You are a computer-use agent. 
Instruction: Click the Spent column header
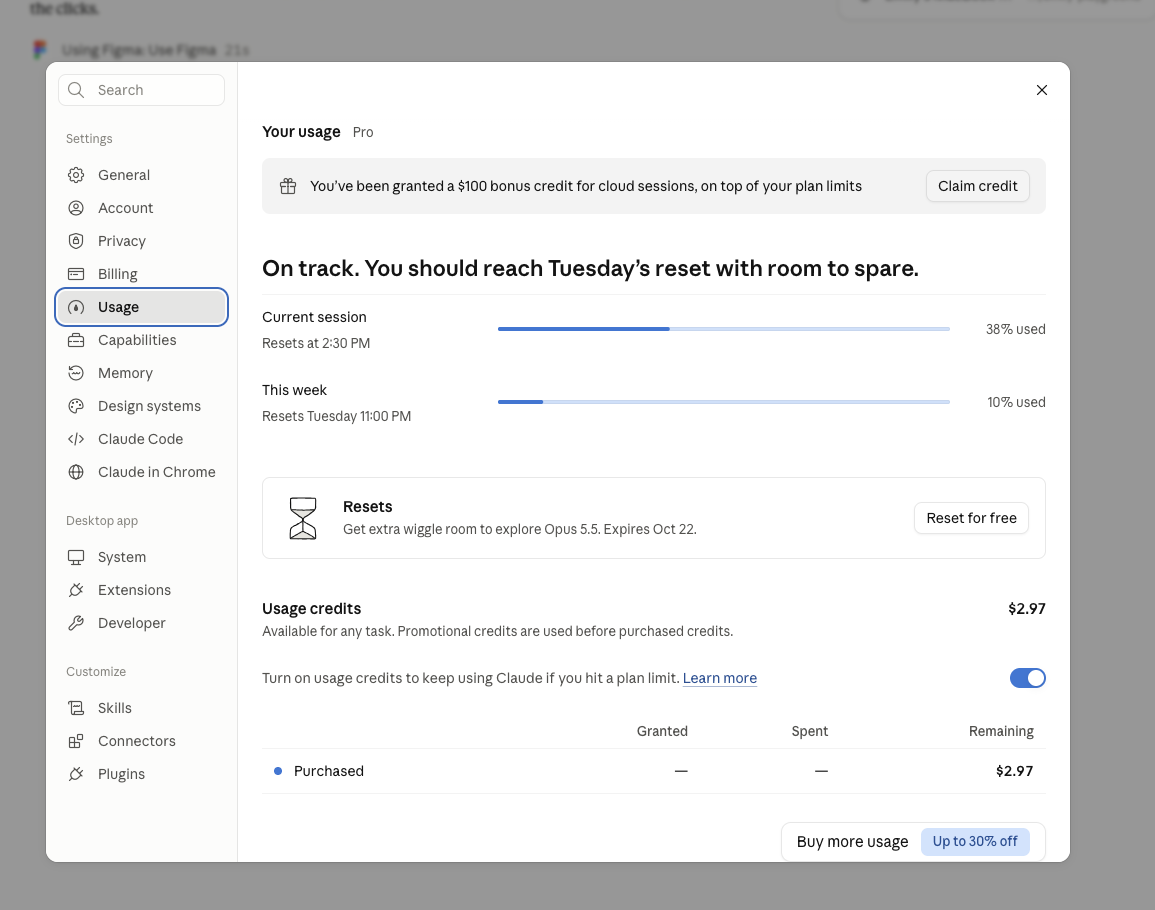click(x=810, y=731)
